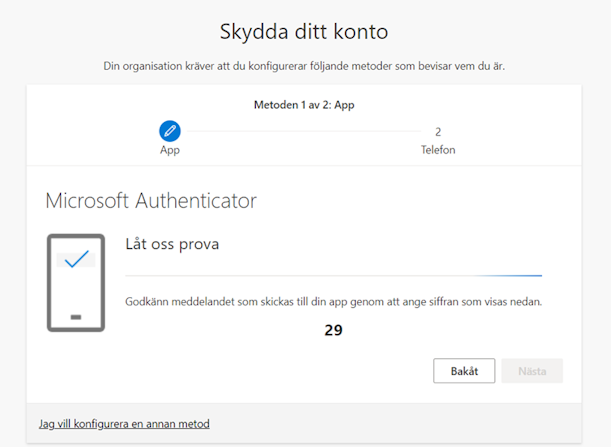This screenshot has height=447, width=611.
Task: Click the progress bar under Låt oss prova
Action: 334,276
